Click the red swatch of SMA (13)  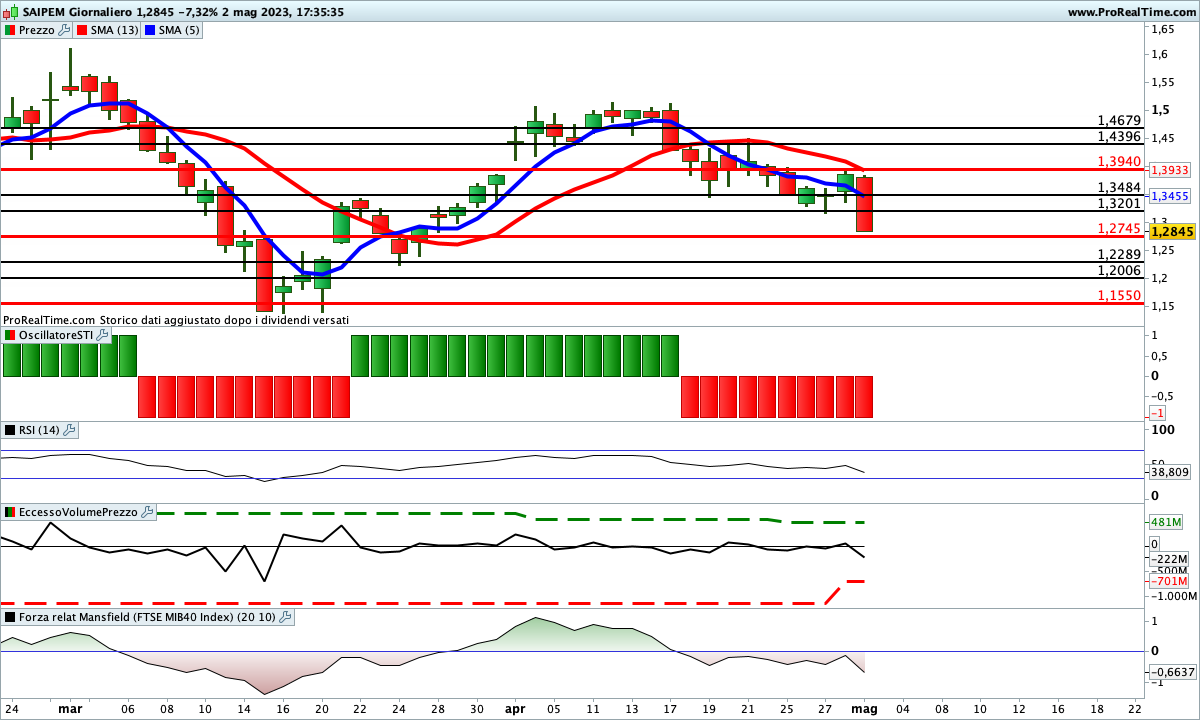(82, 30)
